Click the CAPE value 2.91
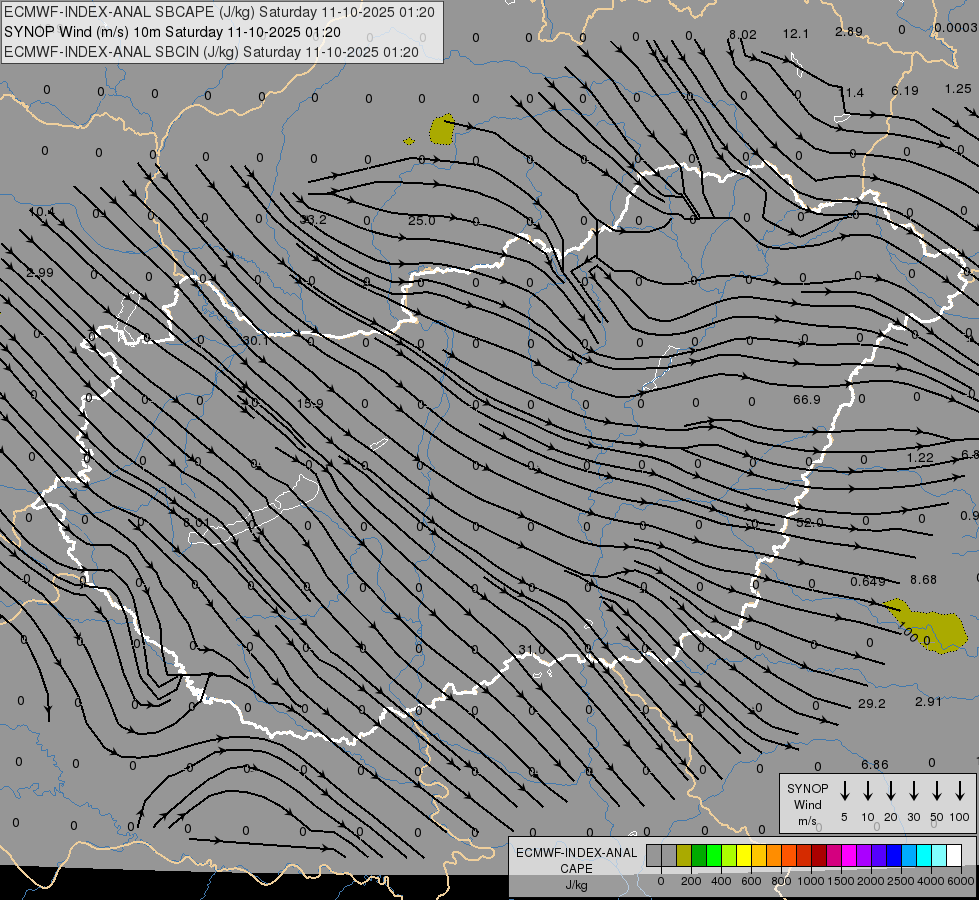979x900 pixels. pos(928,702)
